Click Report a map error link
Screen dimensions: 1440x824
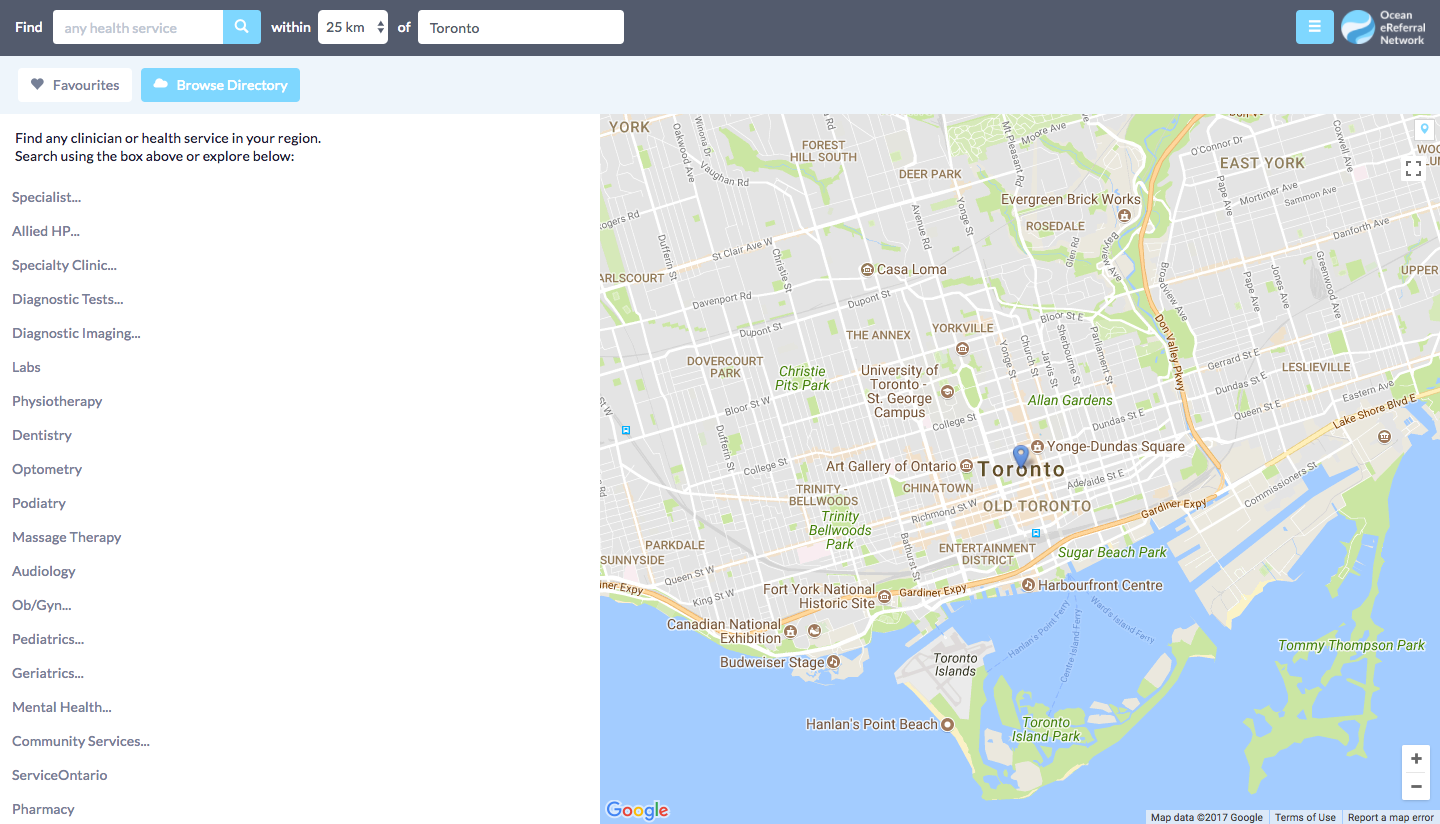[x=1390, y=817]
